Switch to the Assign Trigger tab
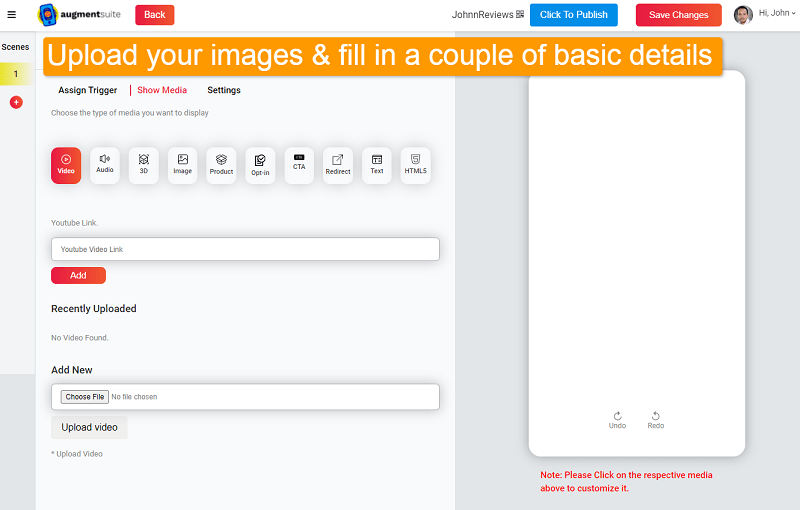The height and width of the screenshot is (510, 800). pos(88,90)
